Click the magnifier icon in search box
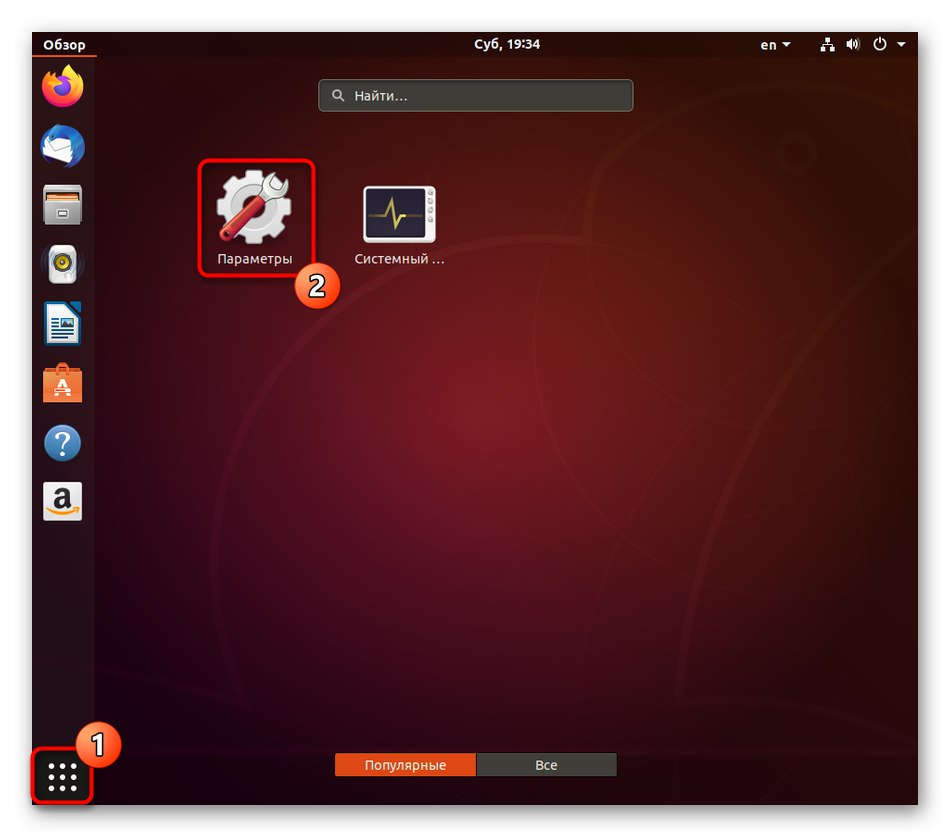The width and height of the screenshot is (950, 837). [338, 96]
